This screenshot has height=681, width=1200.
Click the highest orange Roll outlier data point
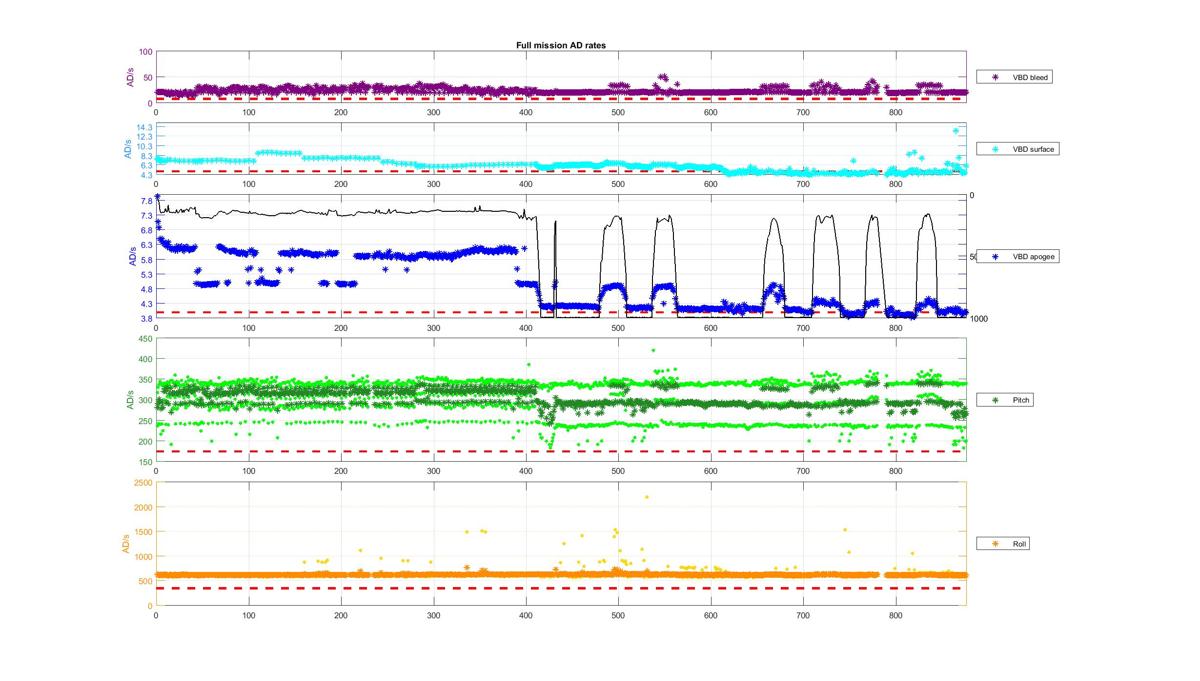[x=646, y=497]
